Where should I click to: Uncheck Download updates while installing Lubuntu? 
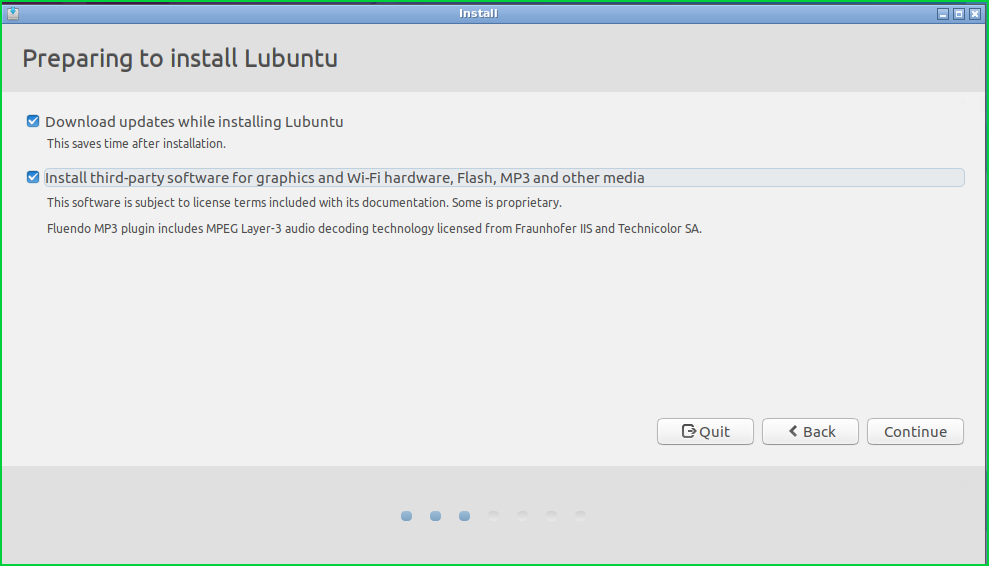33,121
